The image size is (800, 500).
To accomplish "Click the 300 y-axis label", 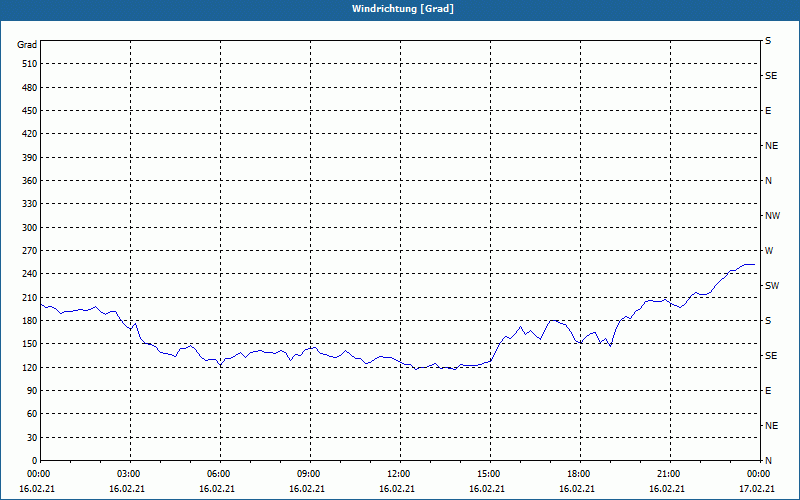I will [x=30, y=228].
